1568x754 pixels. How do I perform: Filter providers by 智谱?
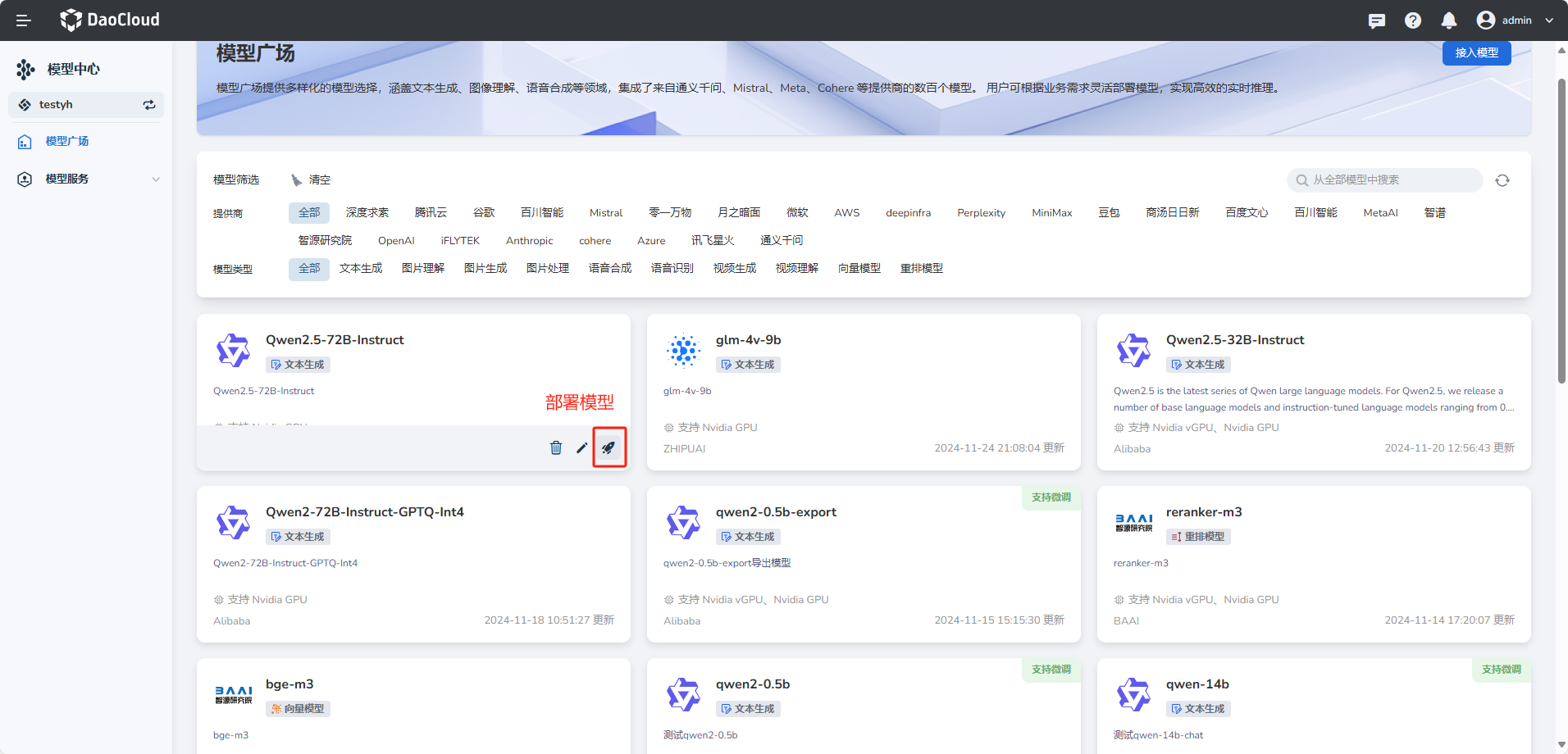1435,213
